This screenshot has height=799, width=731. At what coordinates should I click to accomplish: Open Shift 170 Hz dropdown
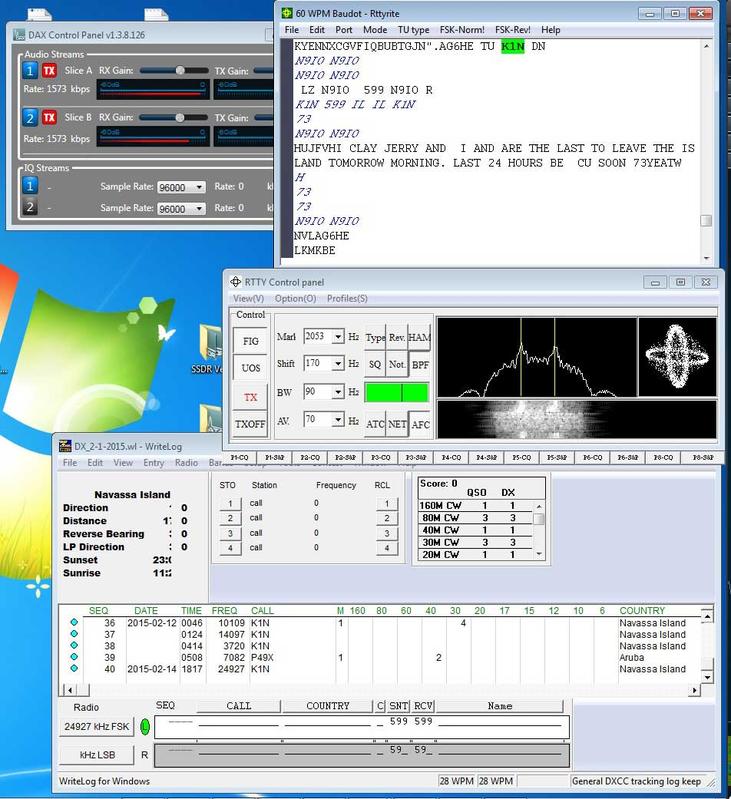[337, 363]
